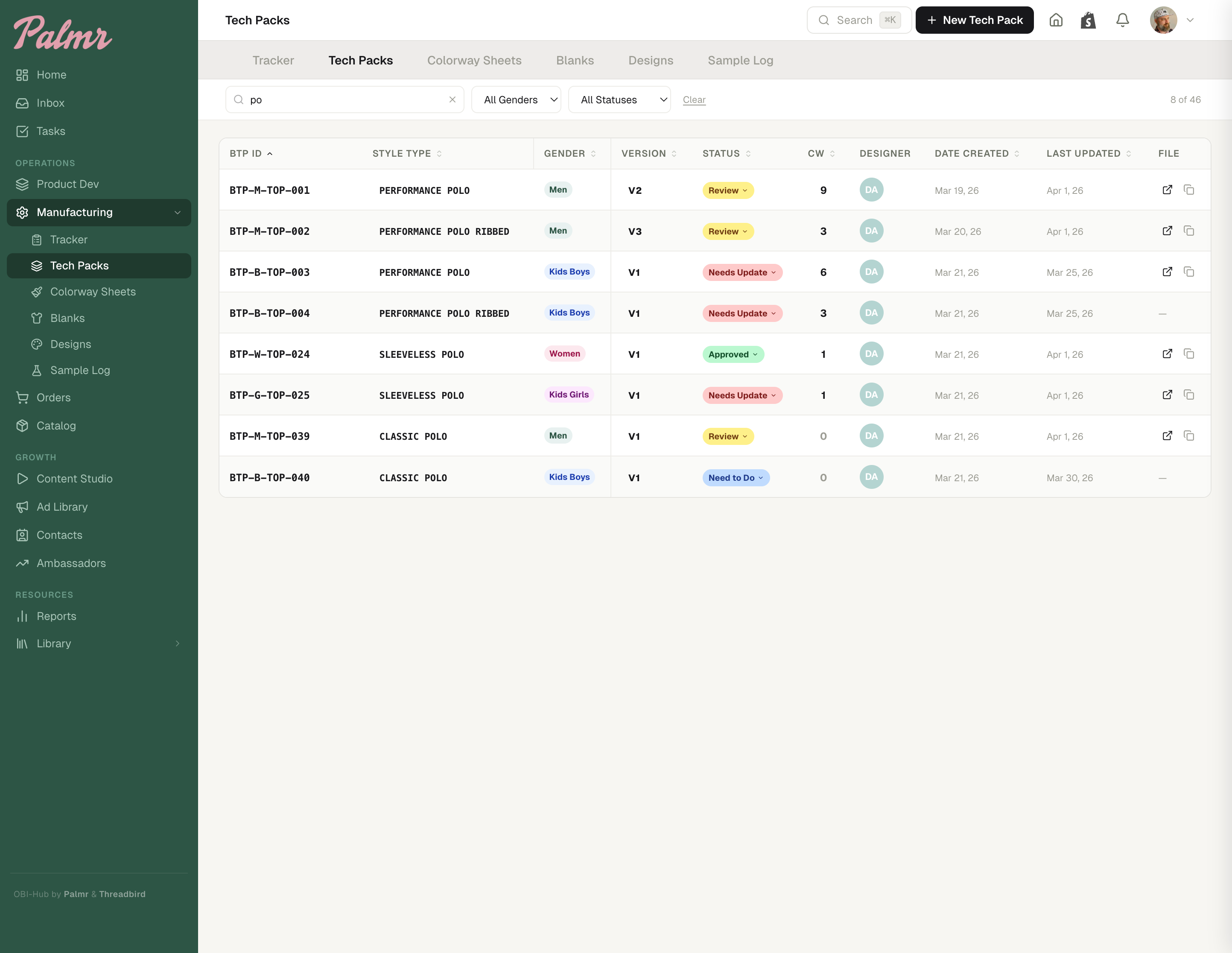Sort table by Style Type column
The image size is (1232, 953).
pyautogui.click(x=407, y=153)
